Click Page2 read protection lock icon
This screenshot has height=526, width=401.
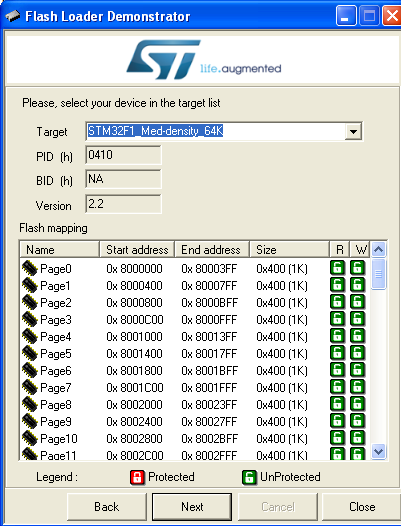tap(338, 302)
